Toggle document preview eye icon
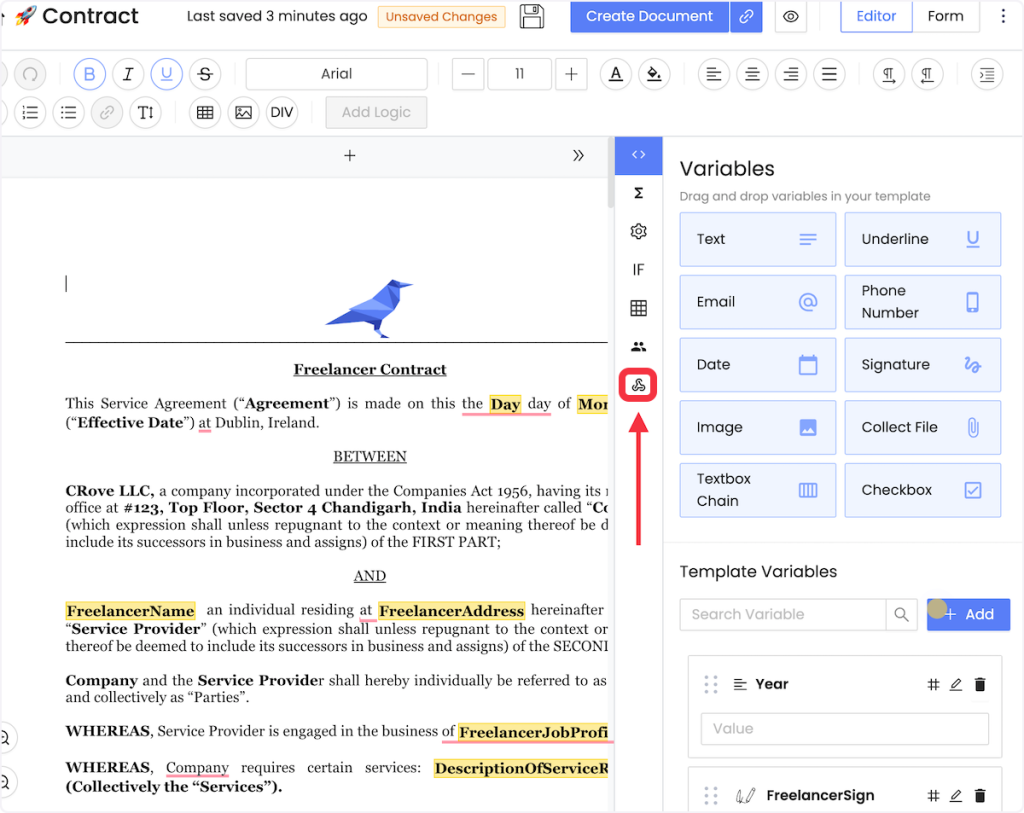This screenshot has width=1024, height=813. pos(791,17)
